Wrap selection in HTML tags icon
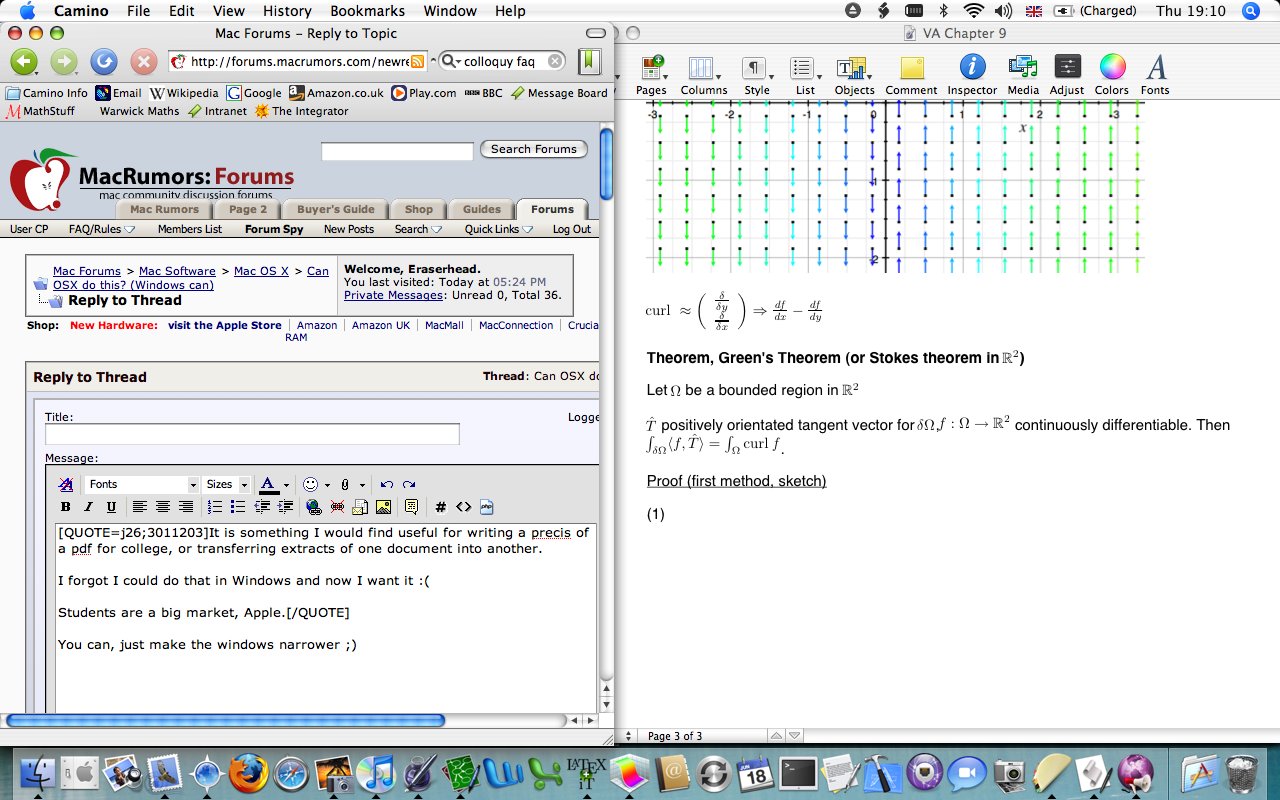The width and height of the screenshot is (1280, 800). tap(463, 507)
